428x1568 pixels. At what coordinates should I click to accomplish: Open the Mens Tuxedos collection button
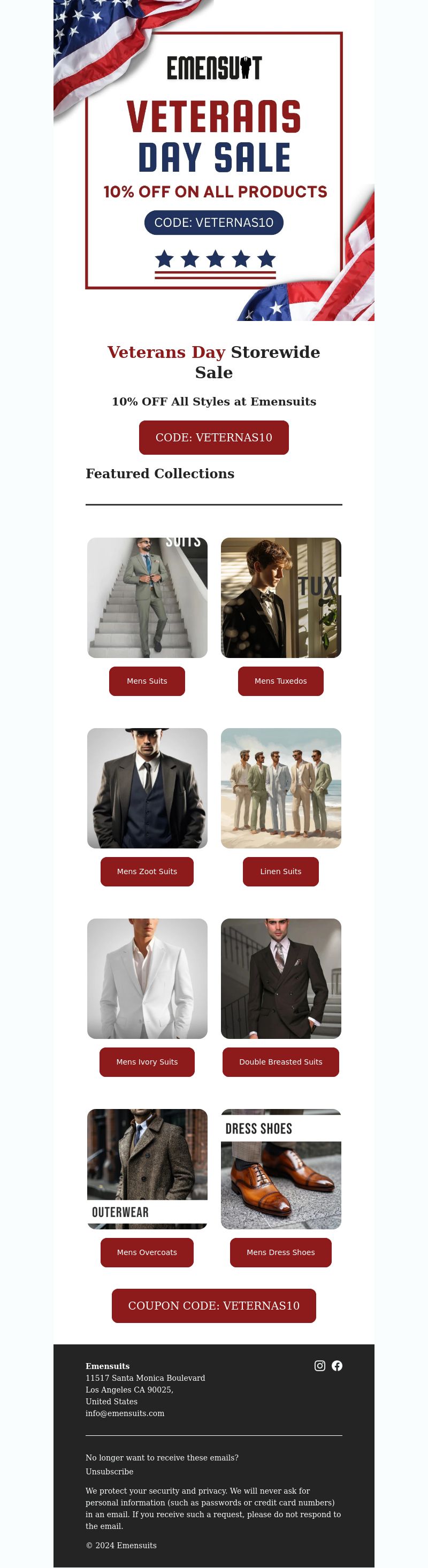[281, 681]
